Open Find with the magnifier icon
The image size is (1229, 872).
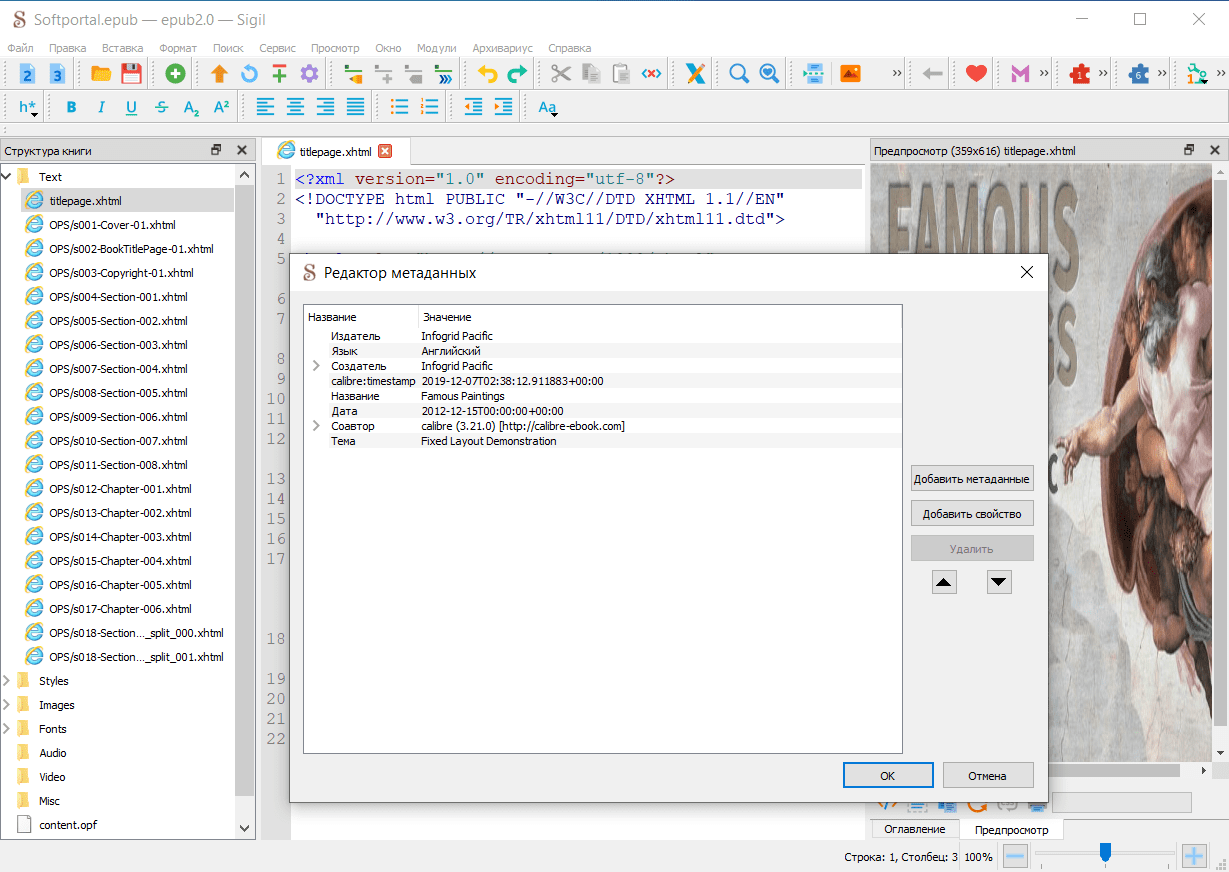[x=739, y=73]
